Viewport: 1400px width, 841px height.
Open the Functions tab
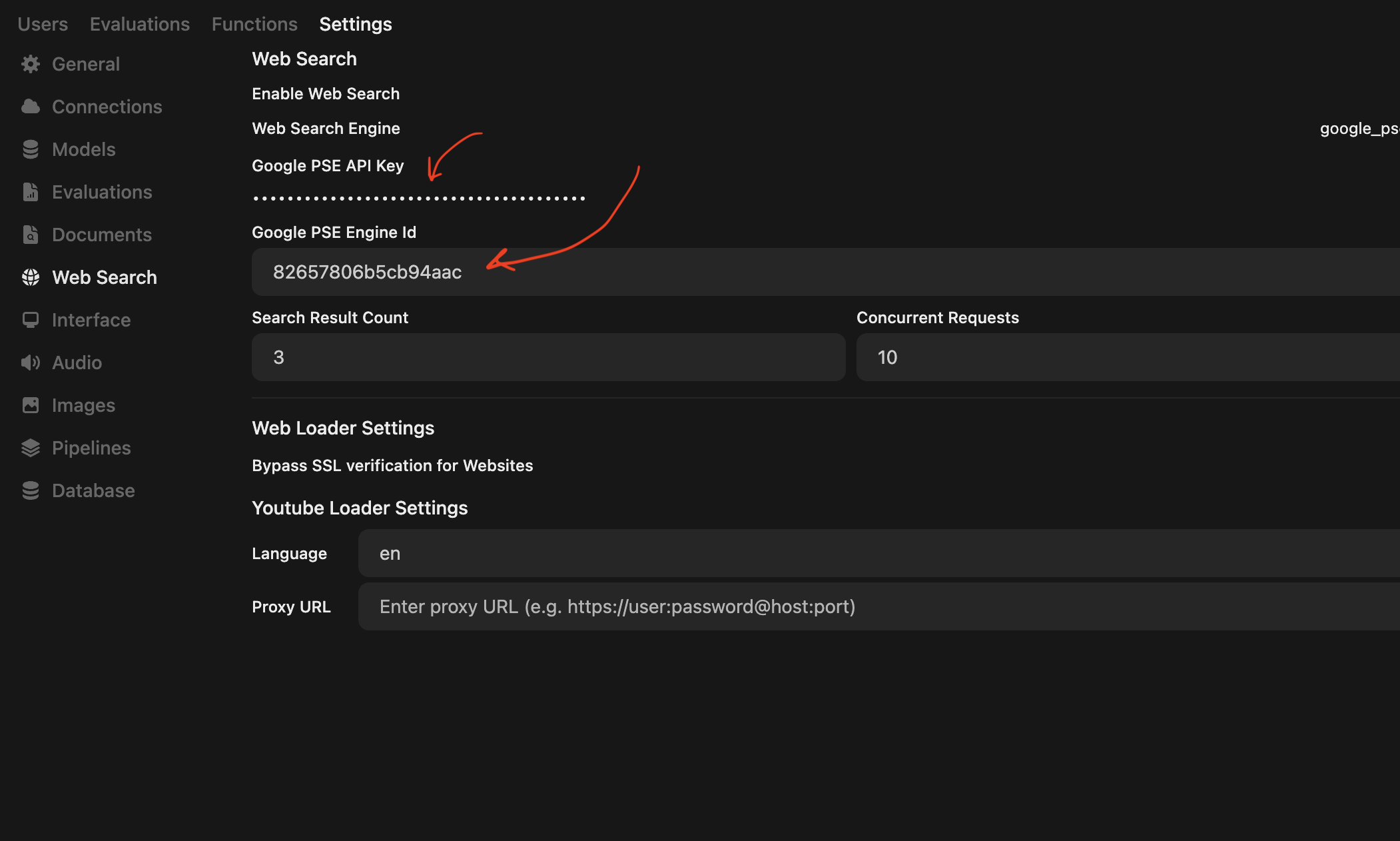tap(254, 24)
